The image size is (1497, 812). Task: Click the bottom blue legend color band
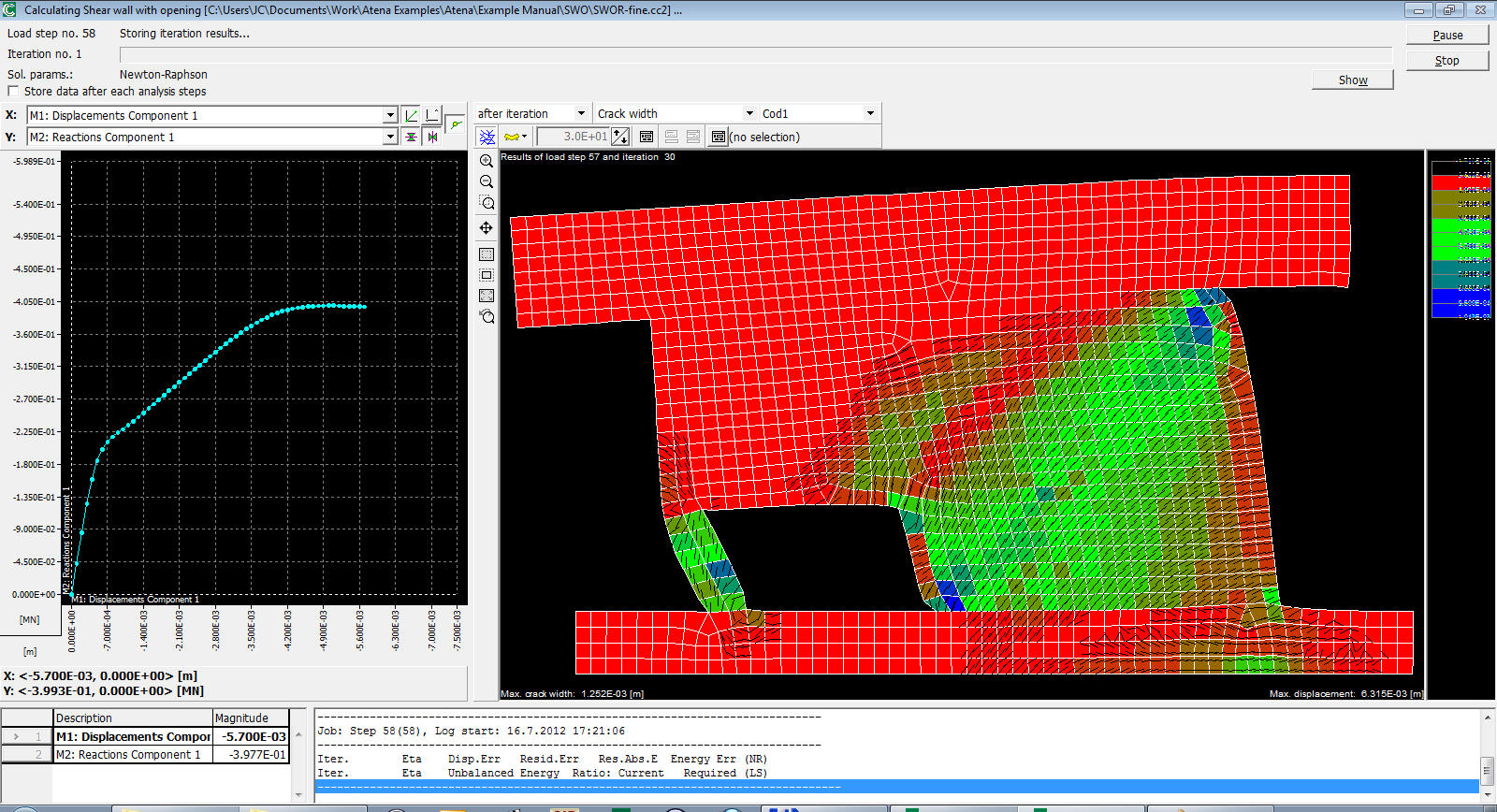(x=1461, y=311)
